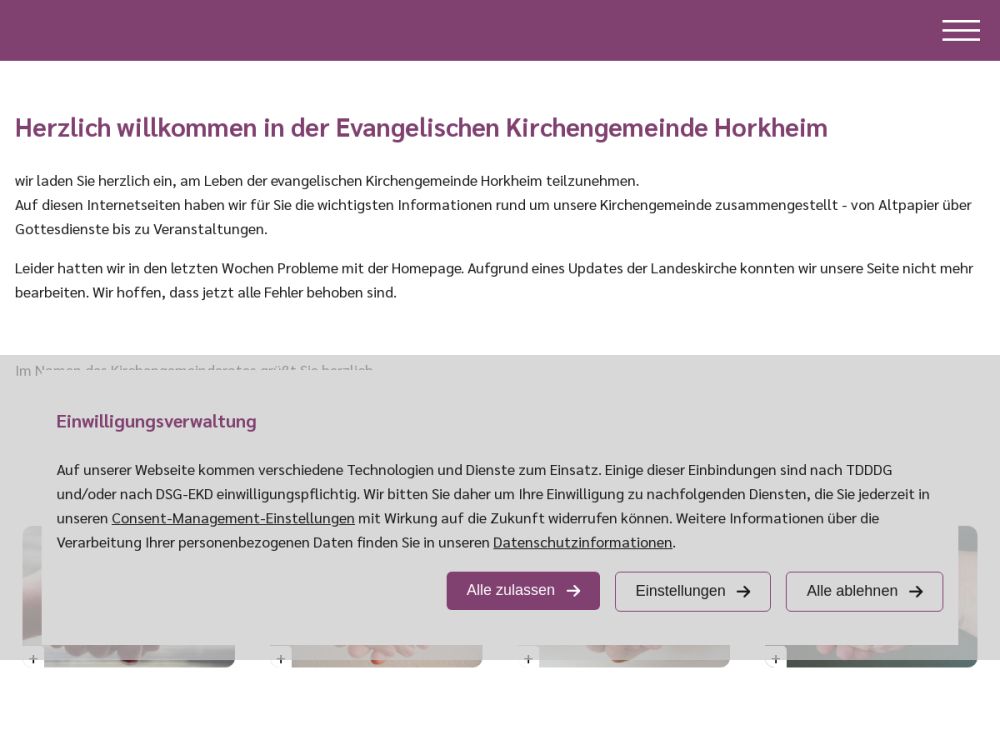The height and width of the screenshot is (750, 1000).
Task: Click the plus icon on the third image
Action: (528, 658)
